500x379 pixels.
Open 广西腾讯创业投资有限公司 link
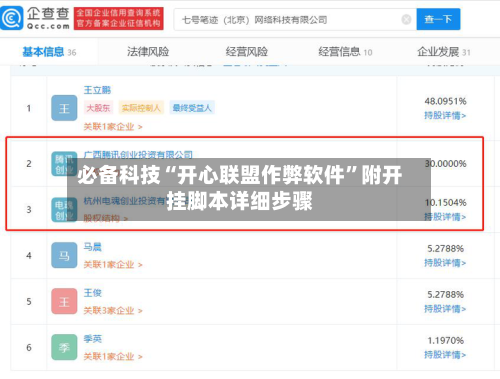click(138, 155)
